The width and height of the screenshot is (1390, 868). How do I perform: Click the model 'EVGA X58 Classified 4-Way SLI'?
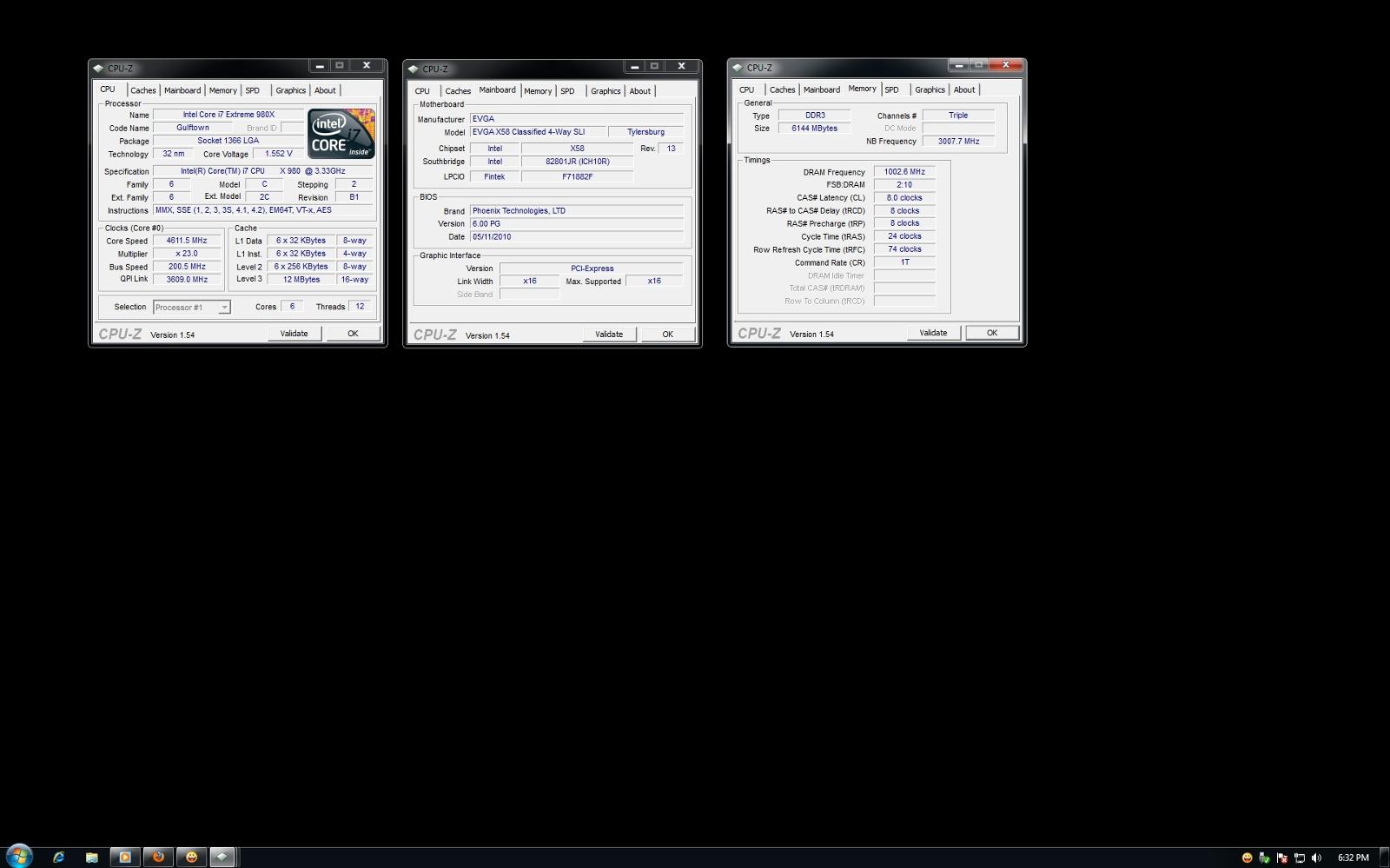(x=537, y=132)
